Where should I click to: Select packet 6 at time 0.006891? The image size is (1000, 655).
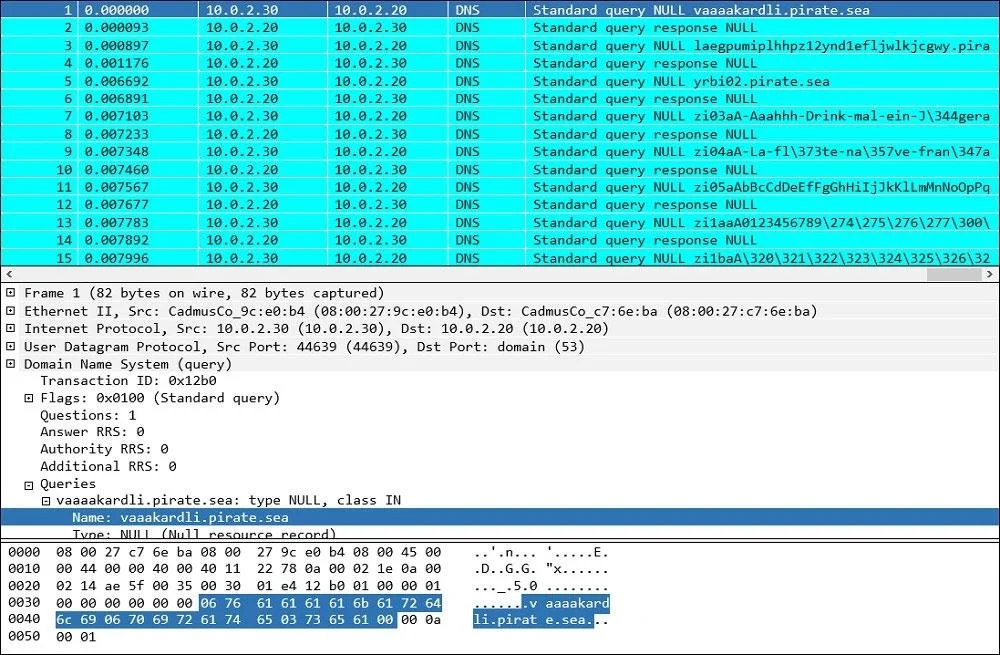coord(500,98)
